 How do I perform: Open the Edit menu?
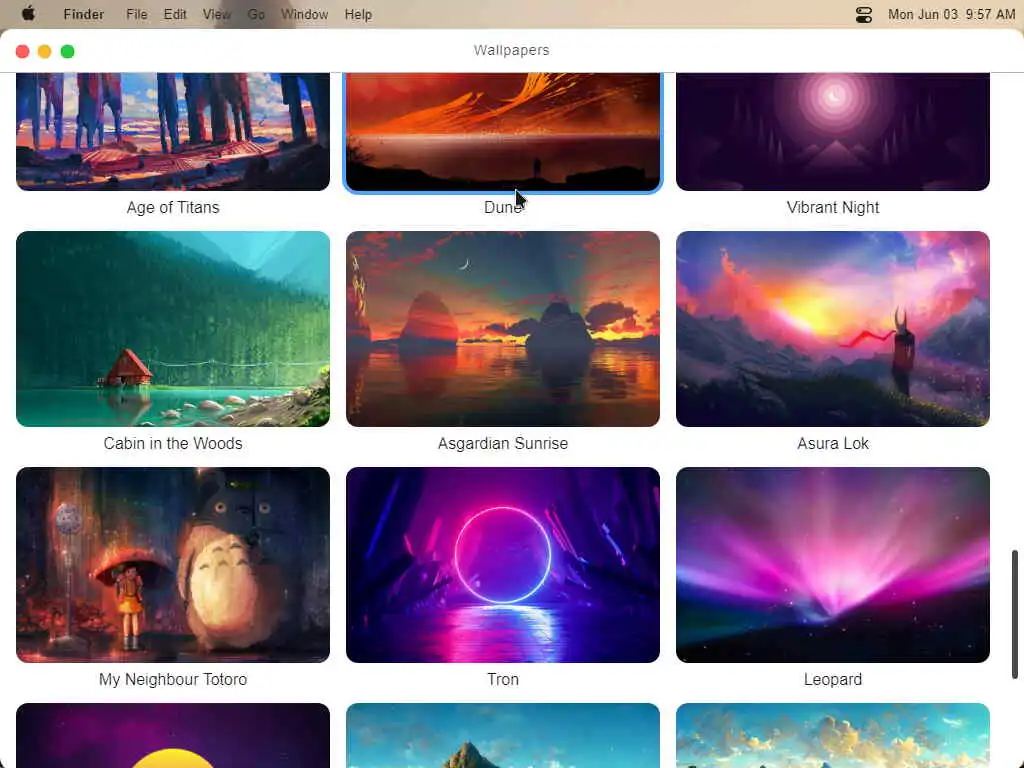point(175,14)
